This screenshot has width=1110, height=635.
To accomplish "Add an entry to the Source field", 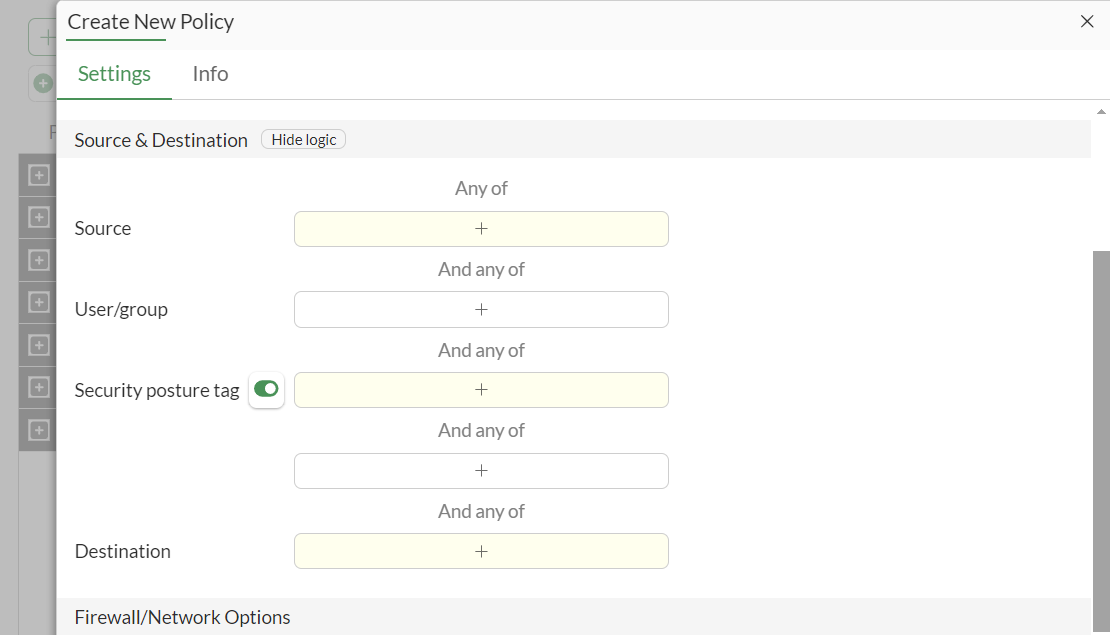I will pyautogui.click(x=481, y=229).
